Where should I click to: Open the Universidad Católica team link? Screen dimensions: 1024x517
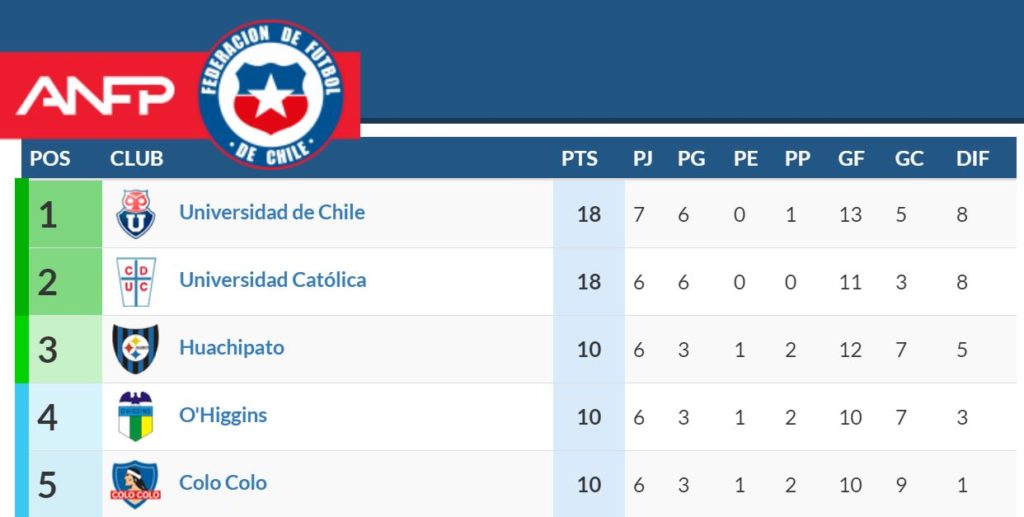[272, 280]
